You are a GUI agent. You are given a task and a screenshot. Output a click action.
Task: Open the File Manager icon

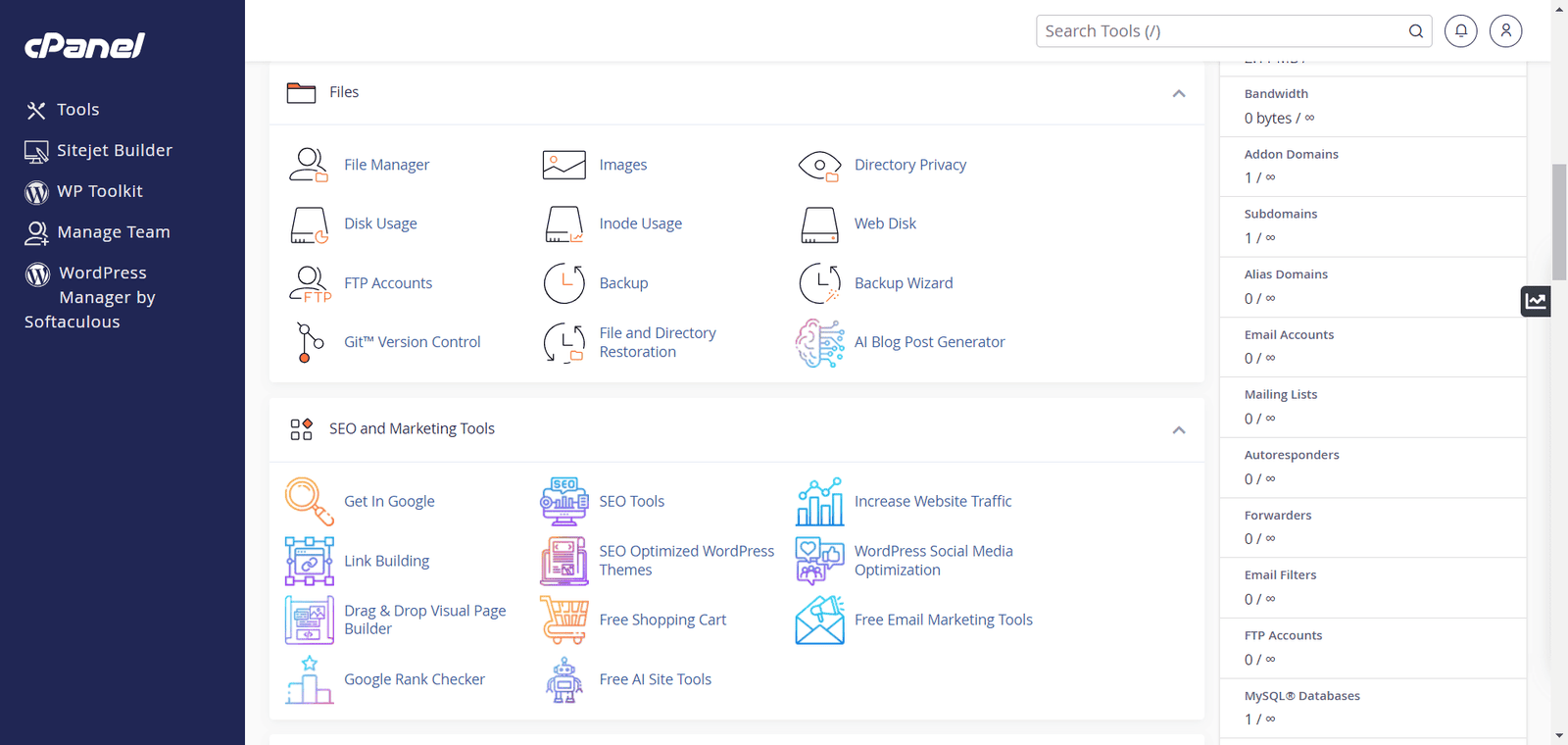point(308,165)
